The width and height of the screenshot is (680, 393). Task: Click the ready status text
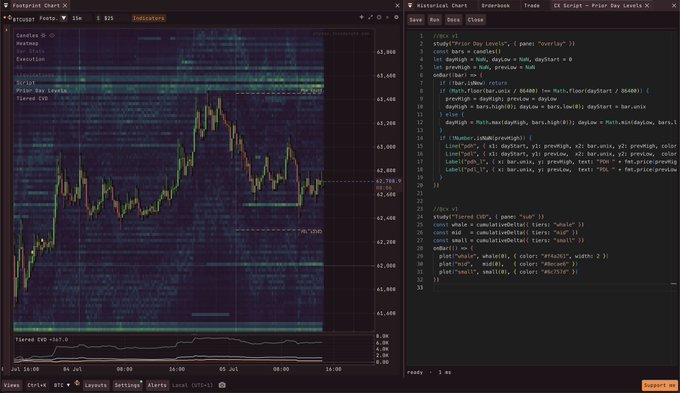pos(415,372)
